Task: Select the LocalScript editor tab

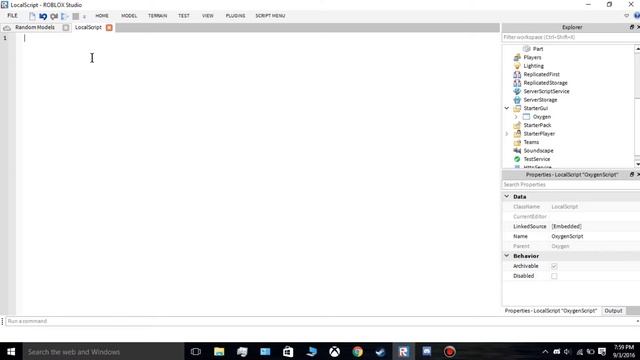Action: tap(88, 27)
